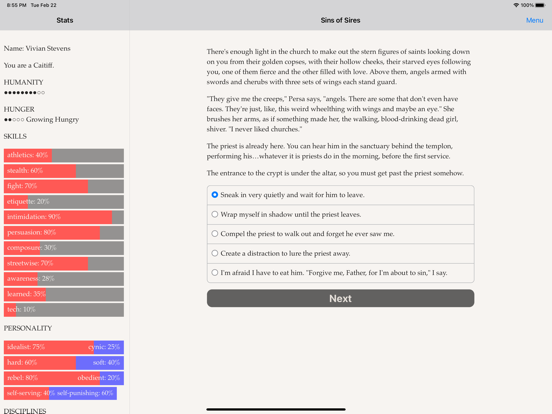Tap the Sins of Sires title
Image resolution: width=552 pixels, height=414 pixels.
point(340,20)
